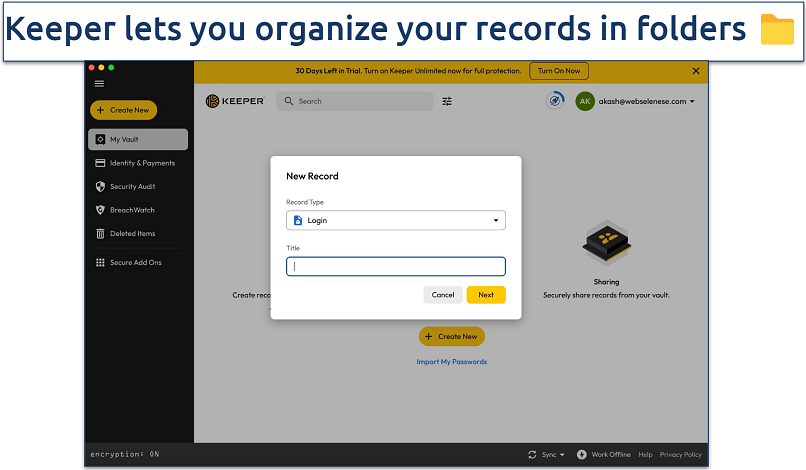Close the trial notification banner
806x470 pixels.
tap(696, 71)
